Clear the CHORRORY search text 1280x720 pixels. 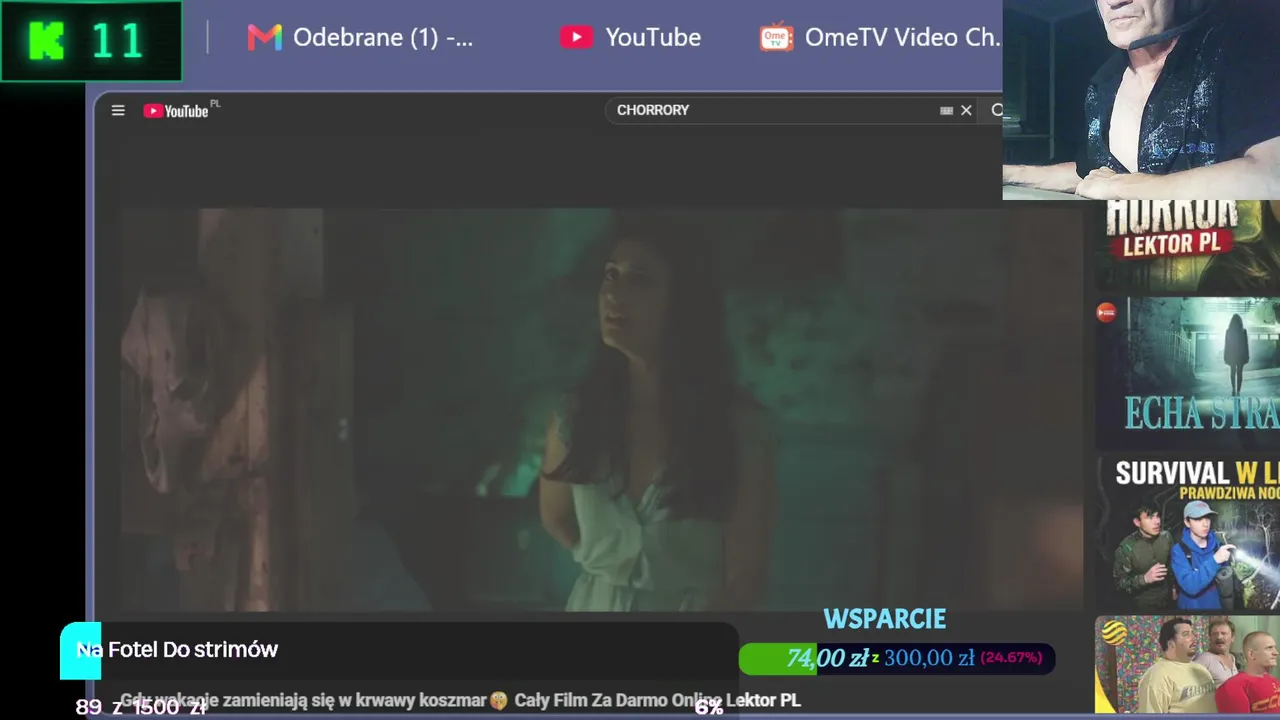click(x=966, y=110)
